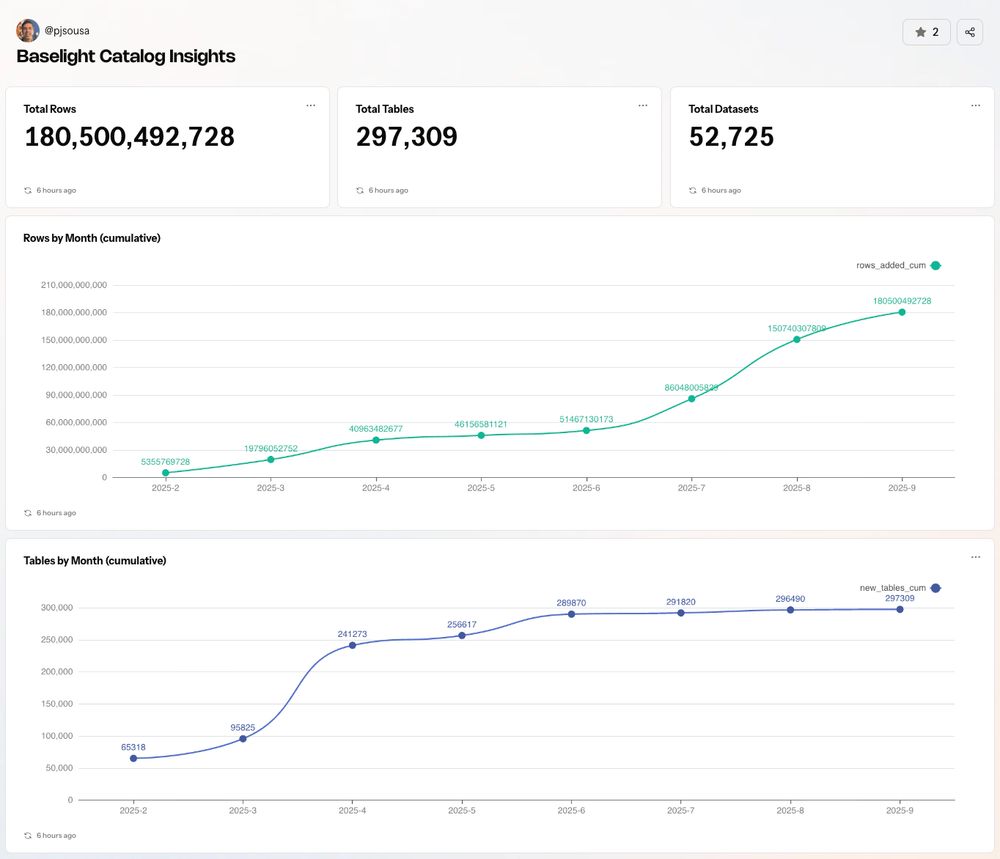Select the 65318 point on the tables chart

coord(133,759)
